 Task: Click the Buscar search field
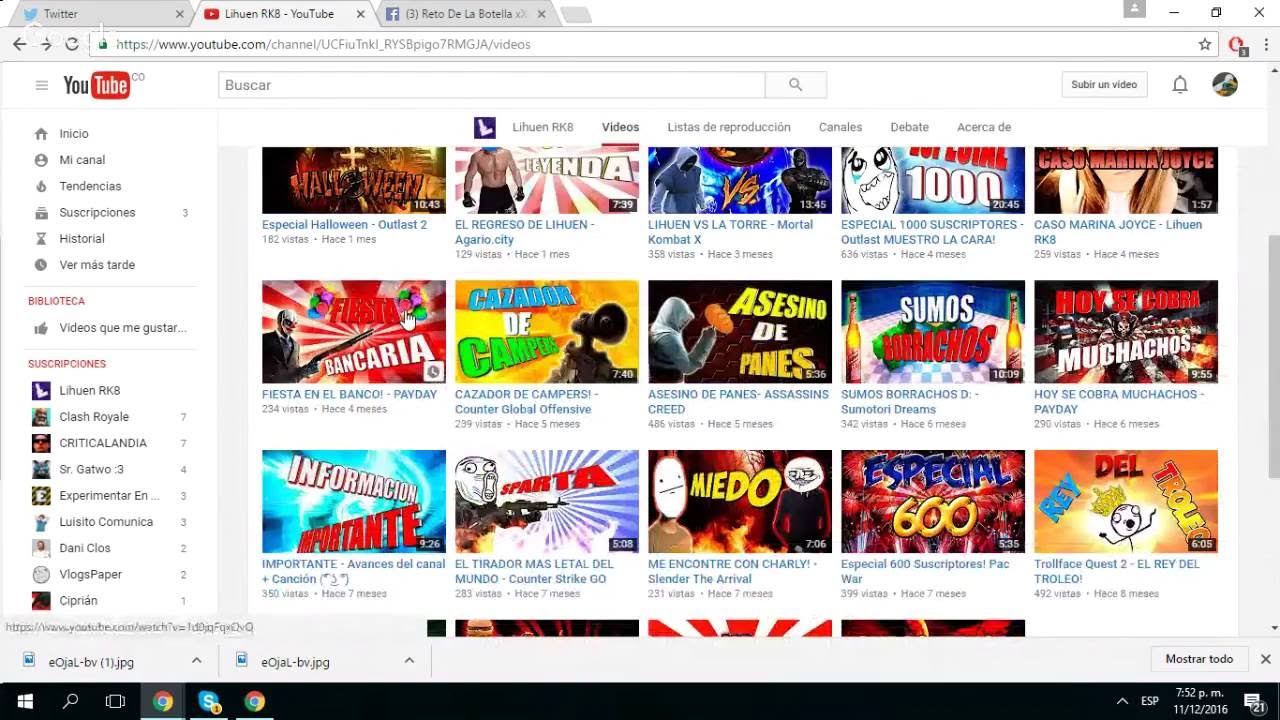492,85
